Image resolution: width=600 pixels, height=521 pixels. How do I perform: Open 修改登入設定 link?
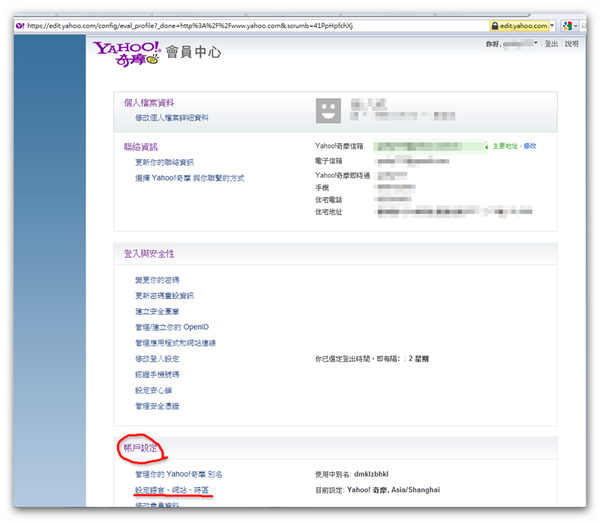tap(157, 359)
